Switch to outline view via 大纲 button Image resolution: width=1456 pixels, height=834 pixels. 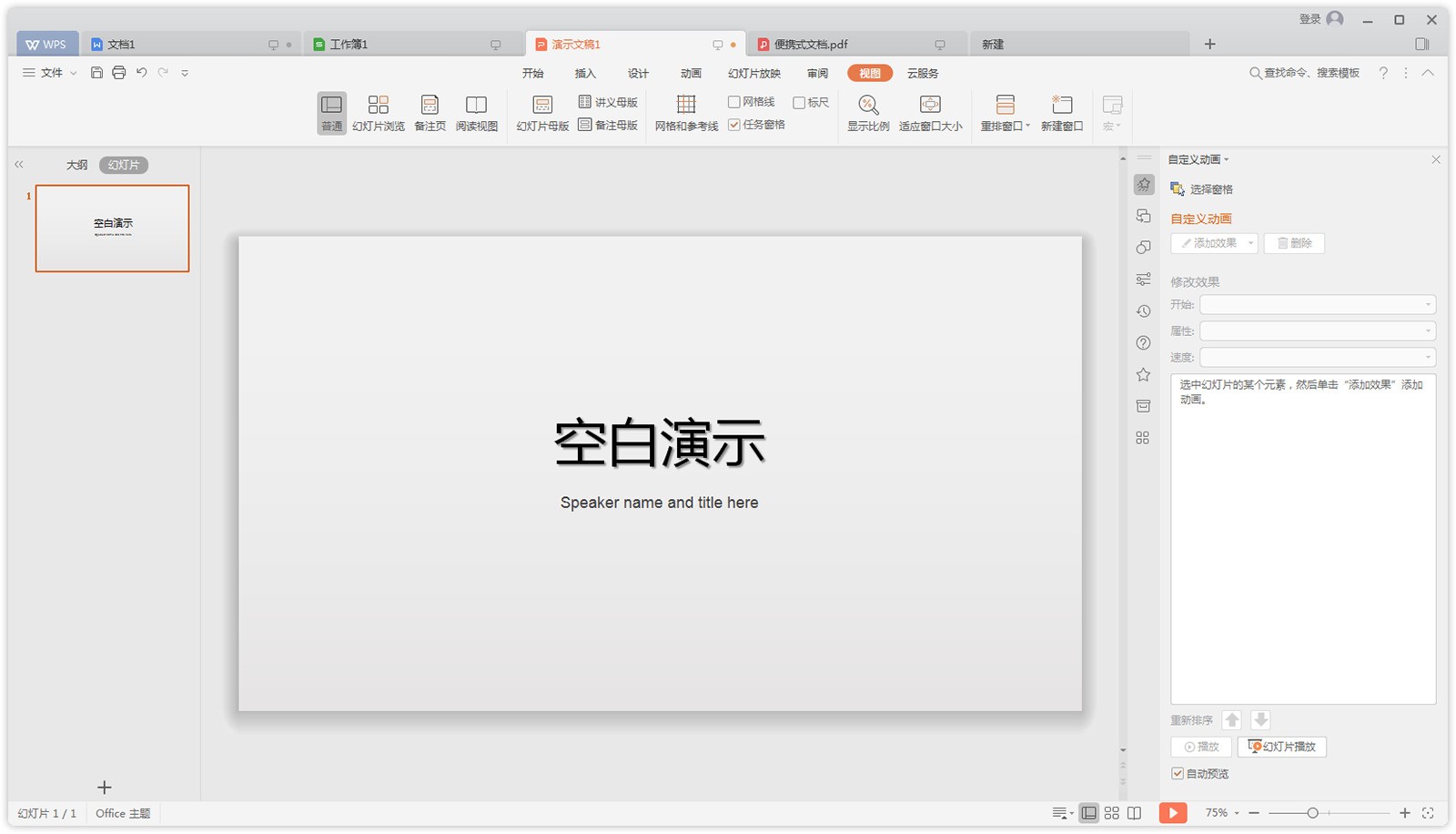point(76,165)
